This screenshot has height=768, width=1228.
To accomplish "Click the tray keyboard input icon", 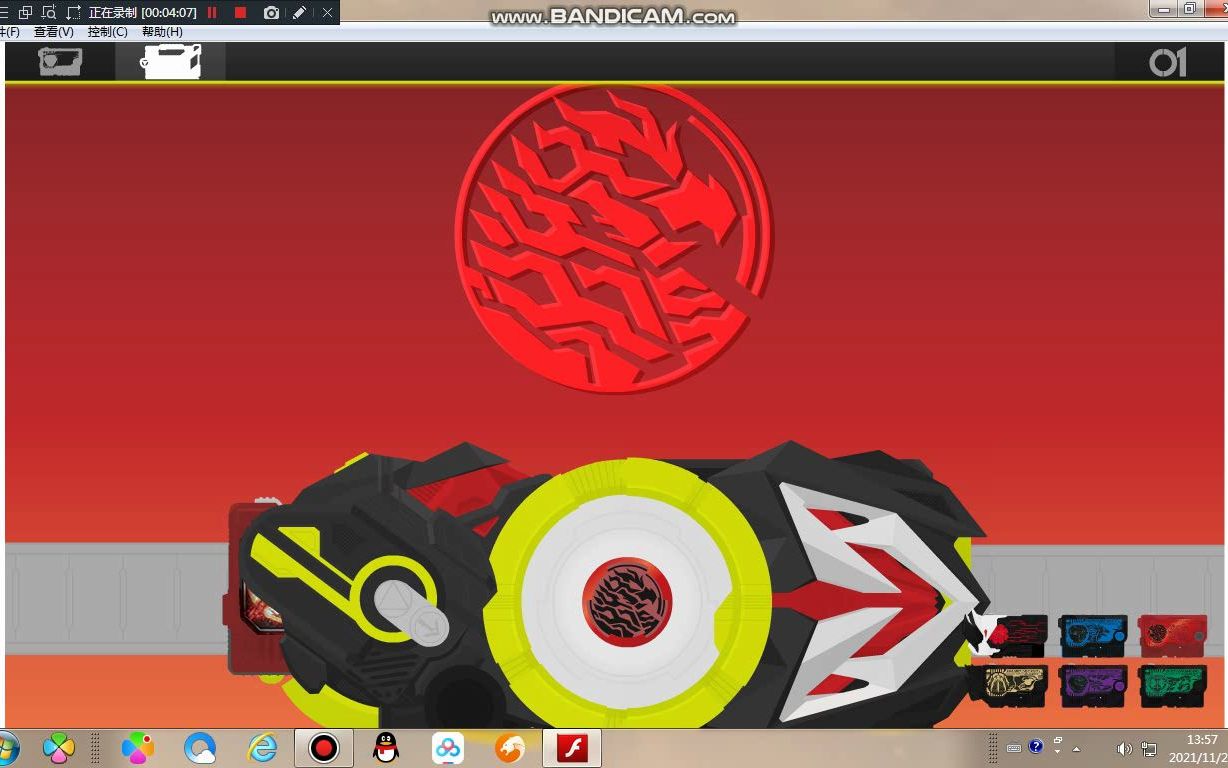I will coord(1014,748).
